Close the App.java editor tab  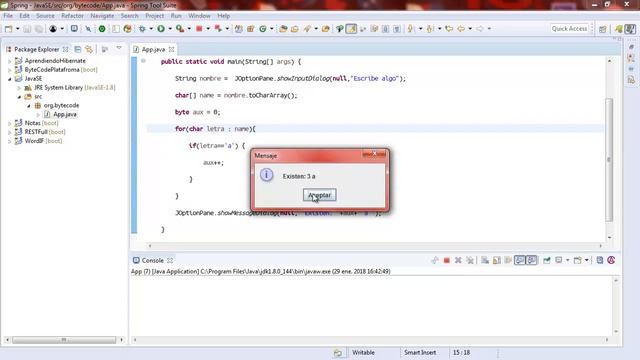(171, 49)
